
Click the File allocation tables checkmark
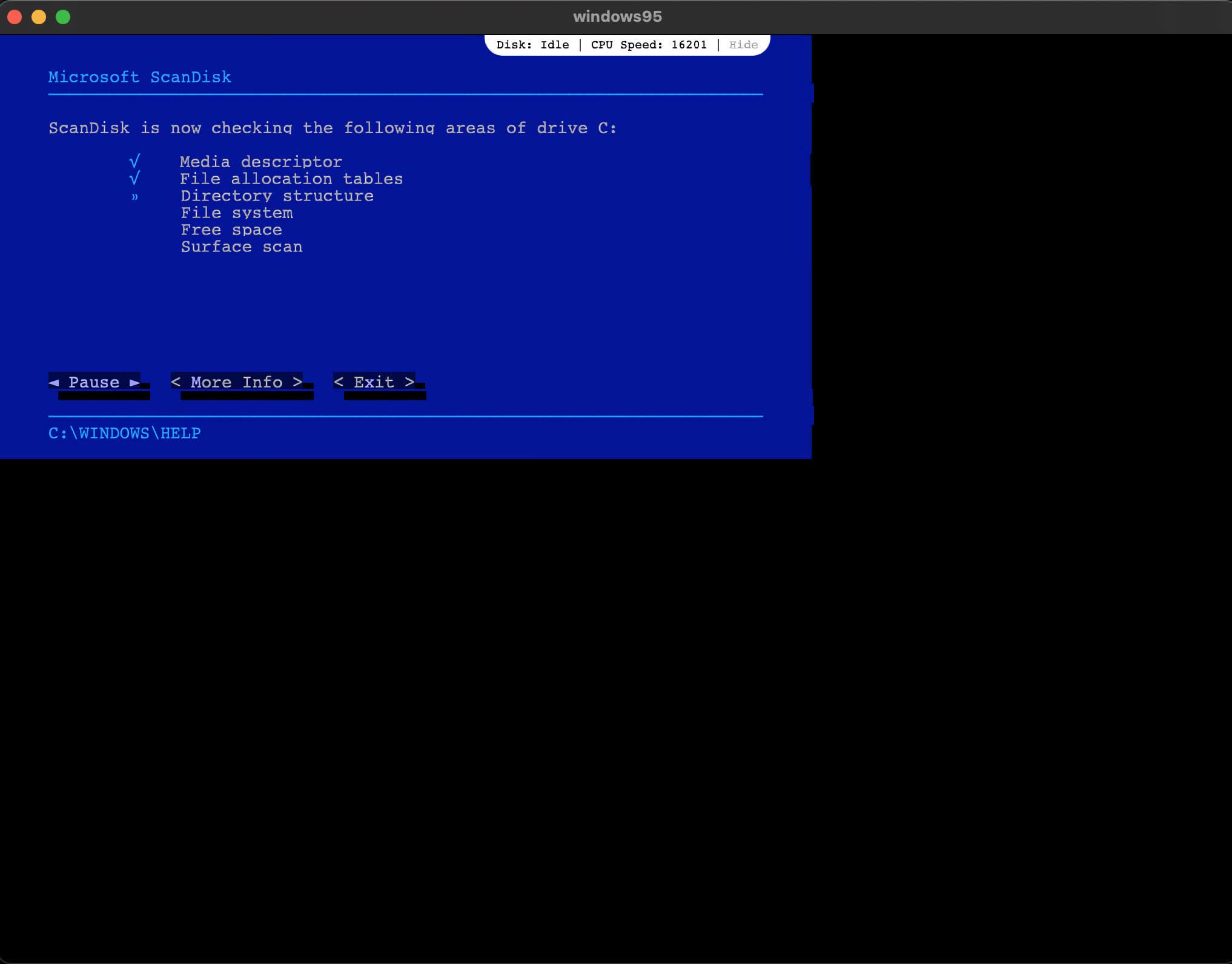click(134, 179)
